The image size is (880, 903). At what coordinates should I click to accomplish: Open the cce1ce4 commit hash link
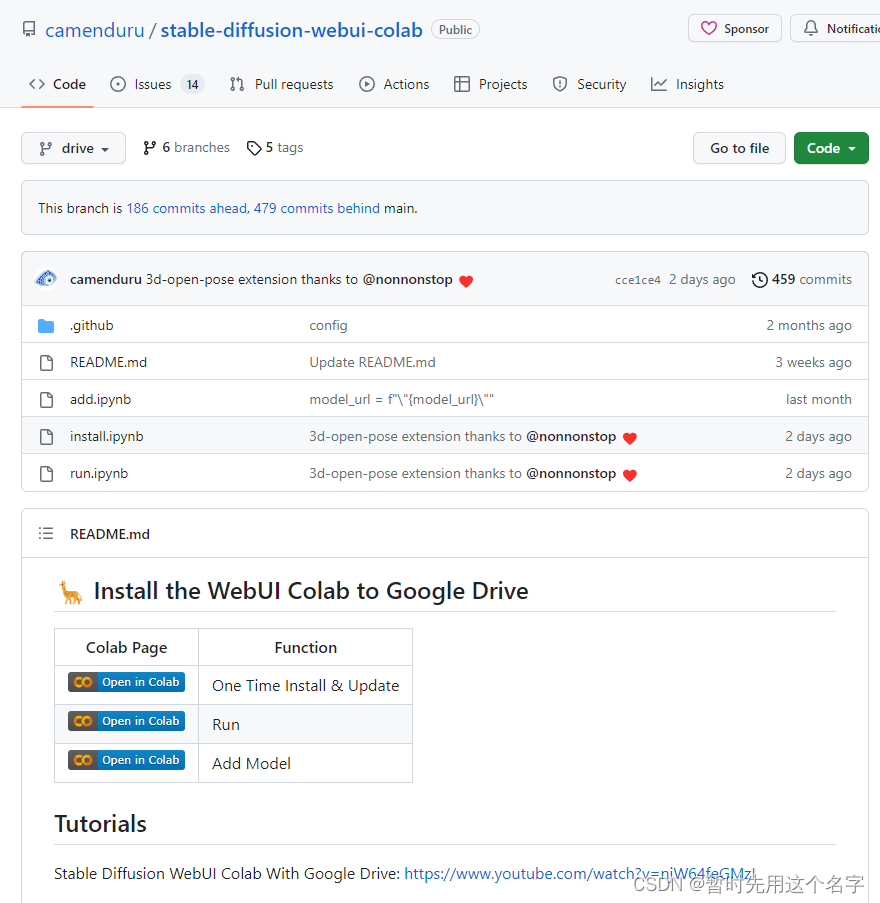(x=638, y=280)
